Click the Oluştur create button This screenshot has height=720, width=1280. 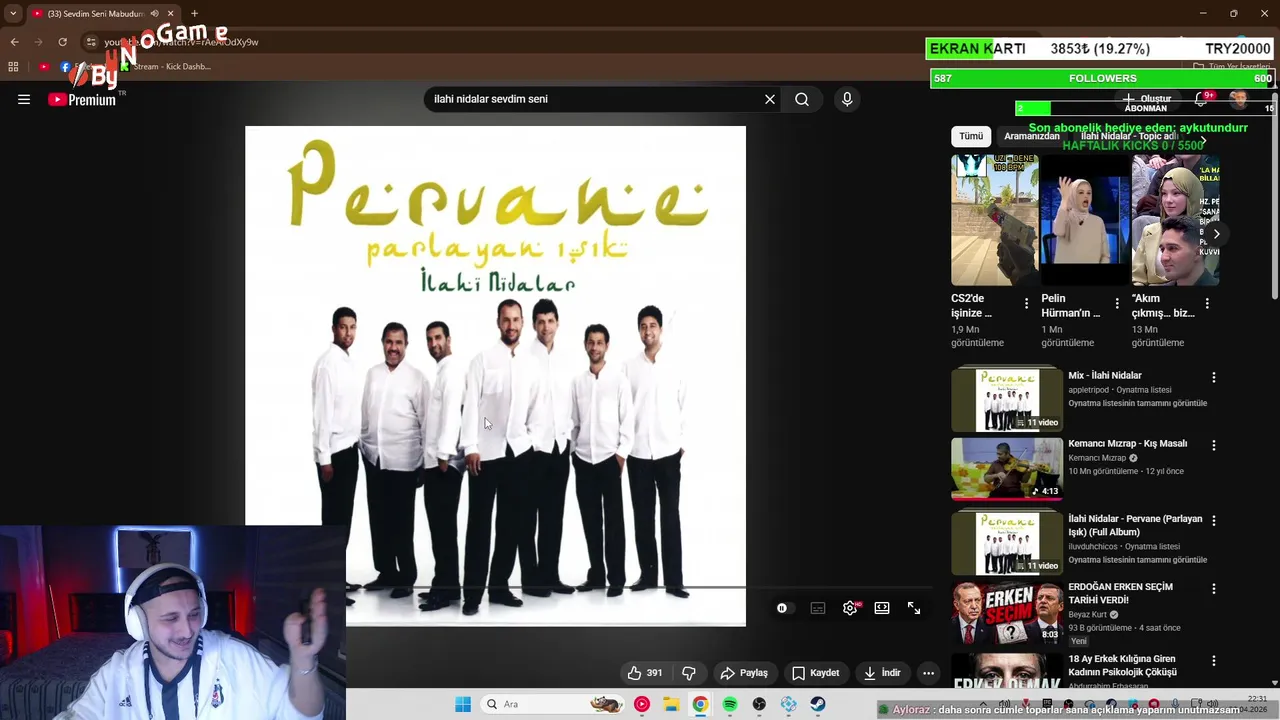coord(1146,99)
